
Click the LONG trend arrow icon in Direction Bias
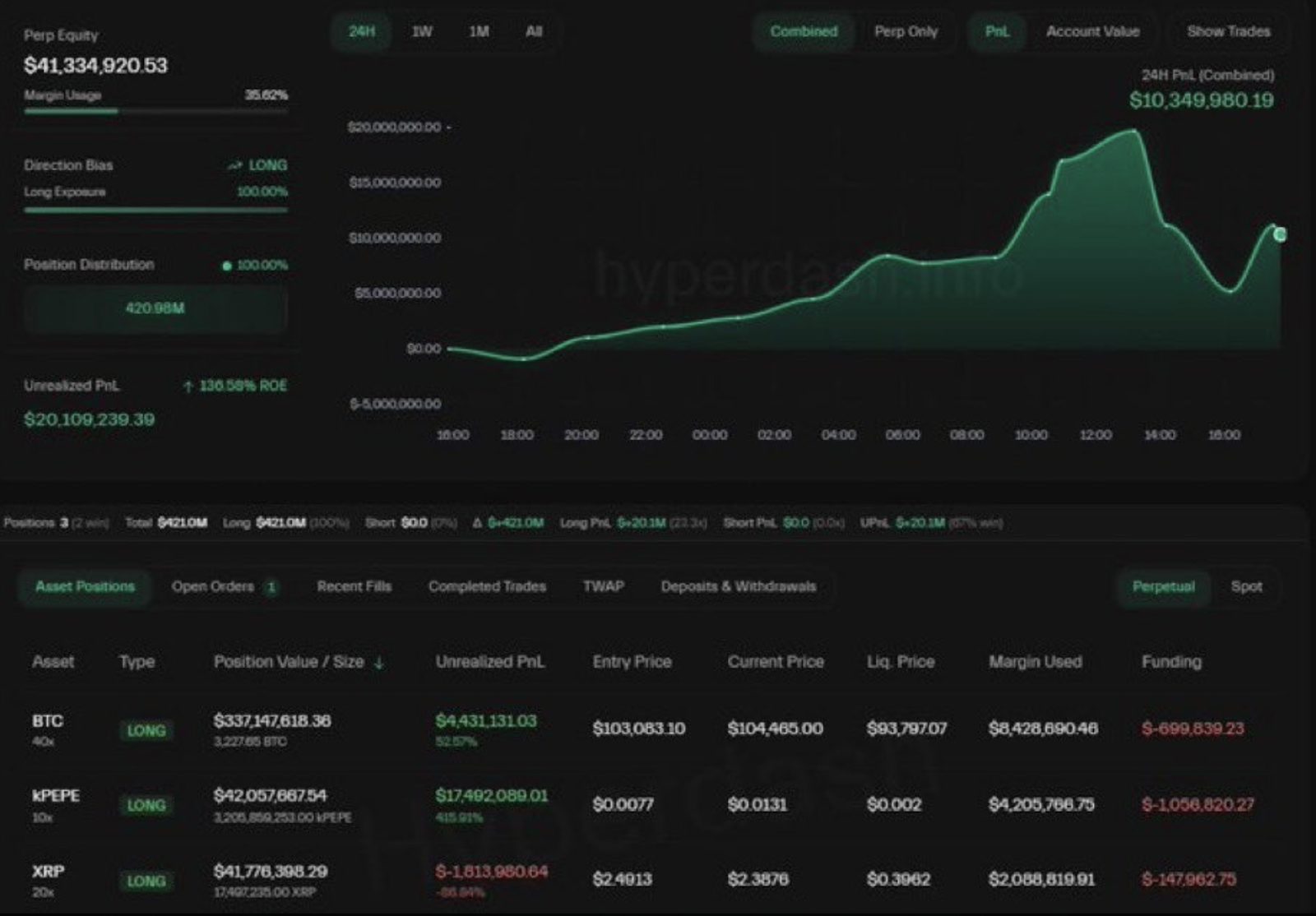[235, 165]
